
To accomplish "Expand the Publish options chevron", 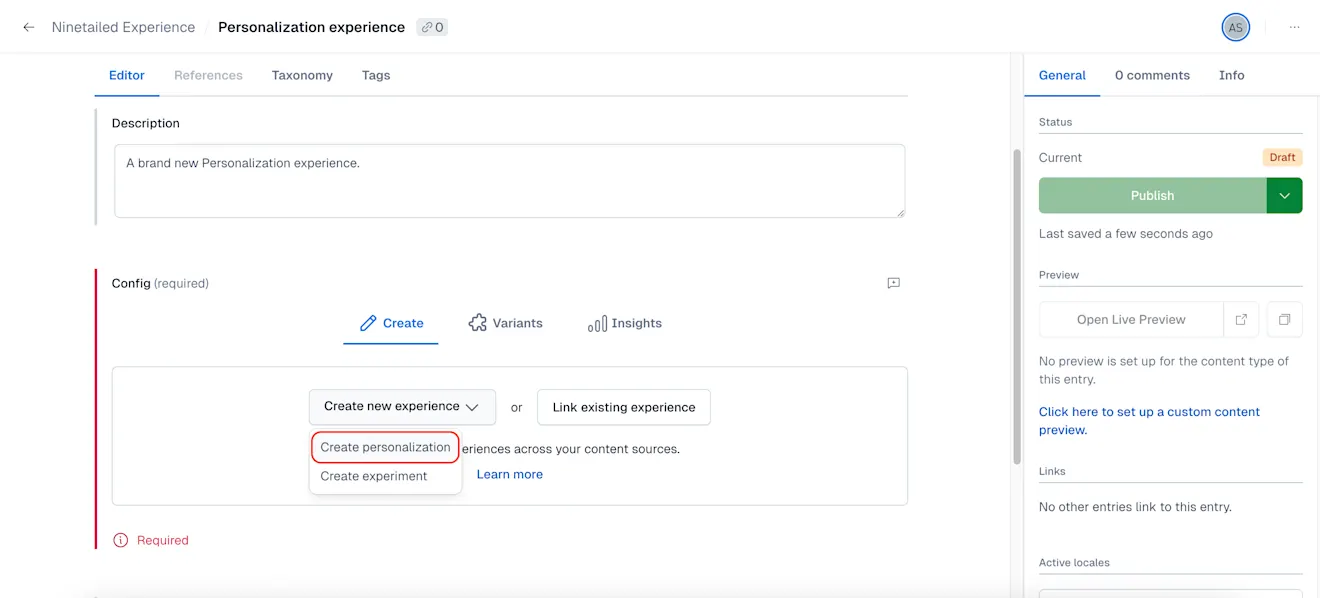I will tap(1285, 195).
